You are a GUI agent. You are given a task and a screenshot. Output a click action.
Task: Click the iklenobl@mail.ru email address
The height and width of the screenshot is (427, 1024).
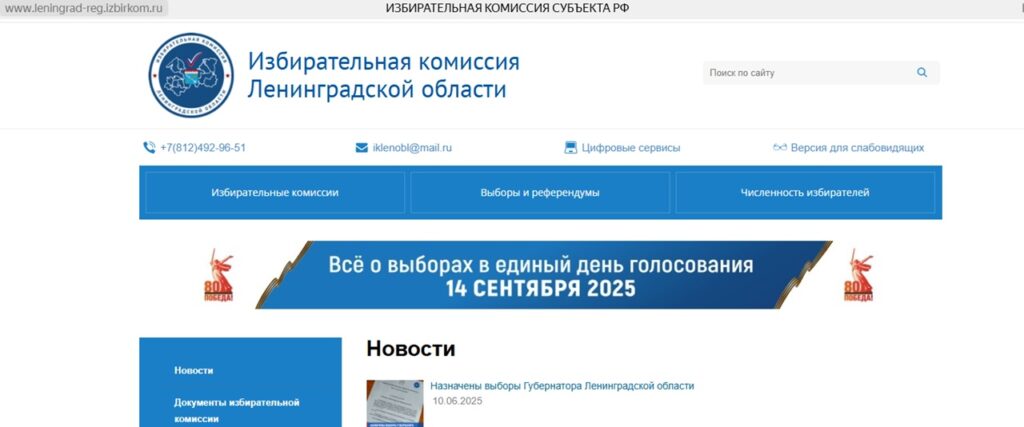click(412, 148)
